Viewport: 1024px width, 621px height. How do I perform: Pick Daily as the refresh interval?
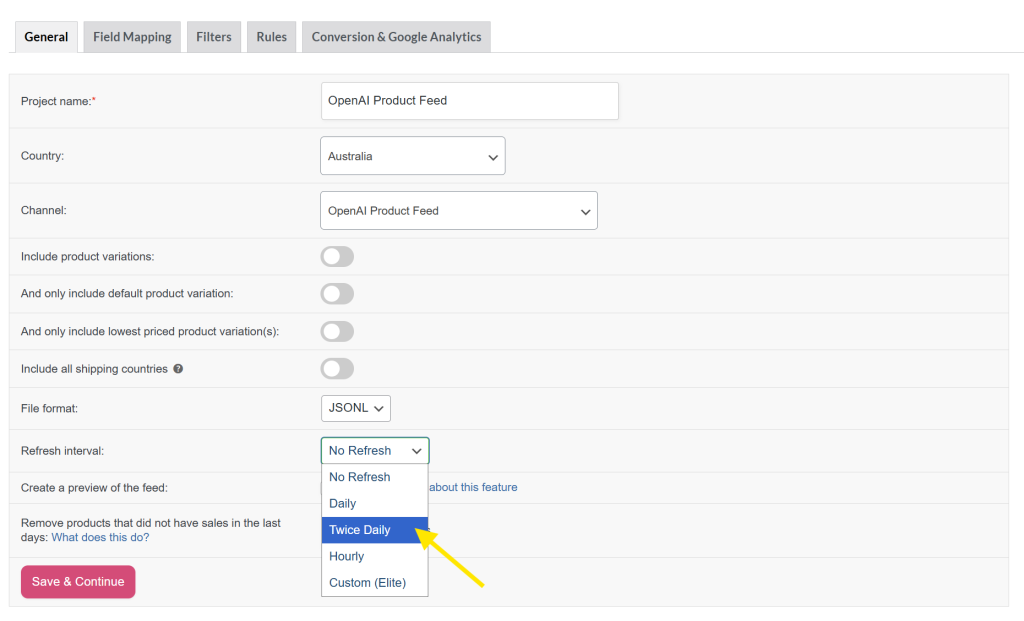[341, 503]
